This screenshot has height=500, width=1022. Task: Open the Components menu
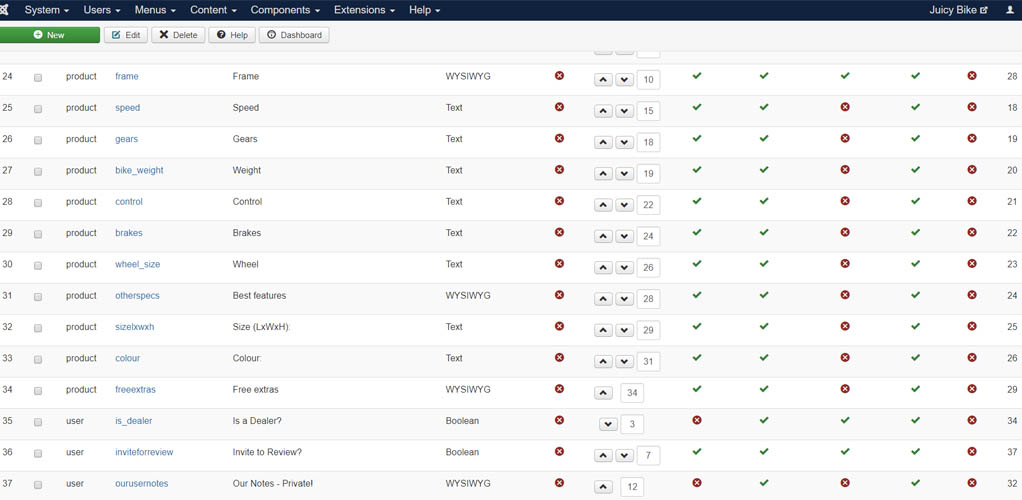pyautogui.click(x=285, y=10)
